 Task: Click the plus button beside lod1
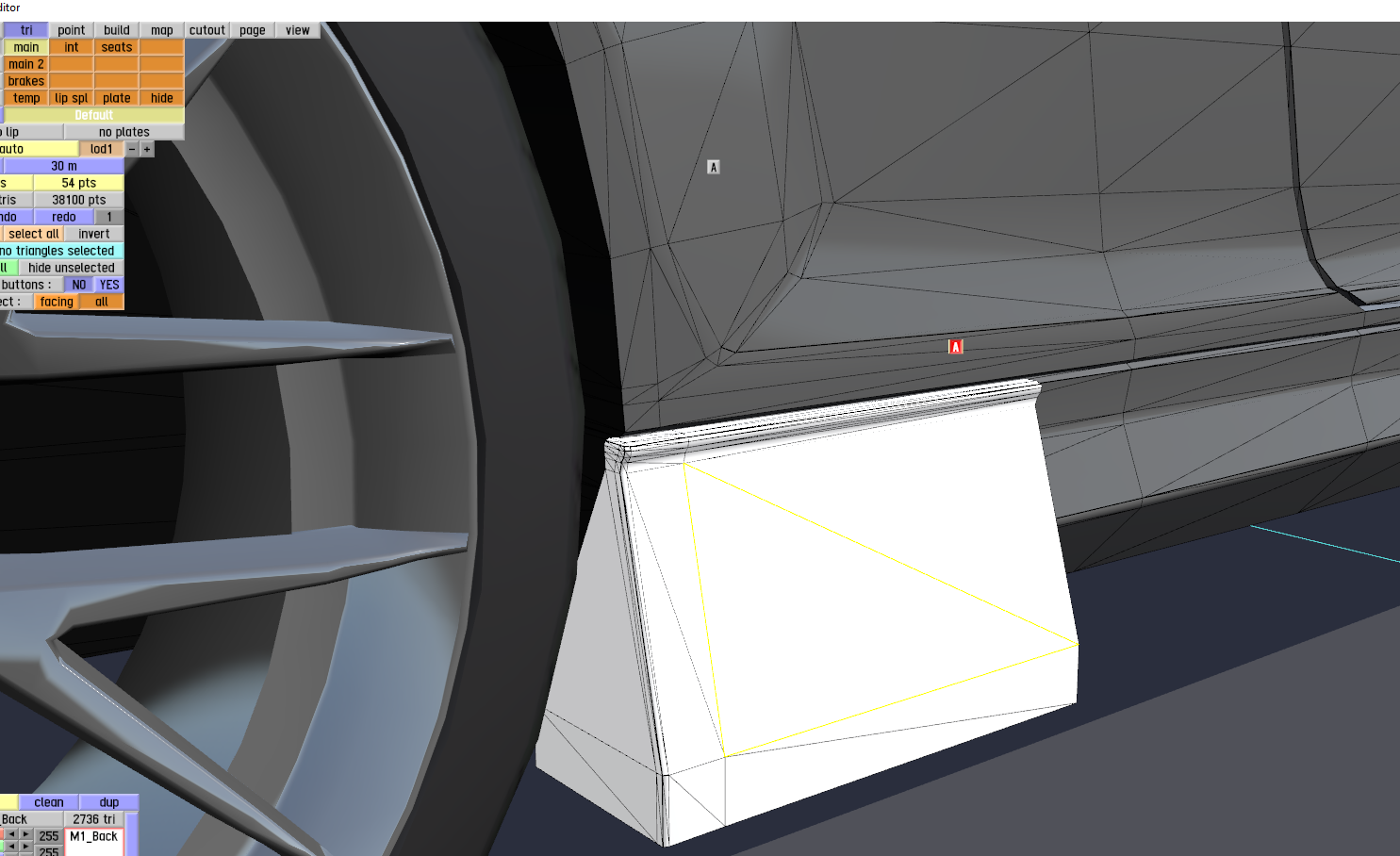pyautogui.click(x=146, y=149)
